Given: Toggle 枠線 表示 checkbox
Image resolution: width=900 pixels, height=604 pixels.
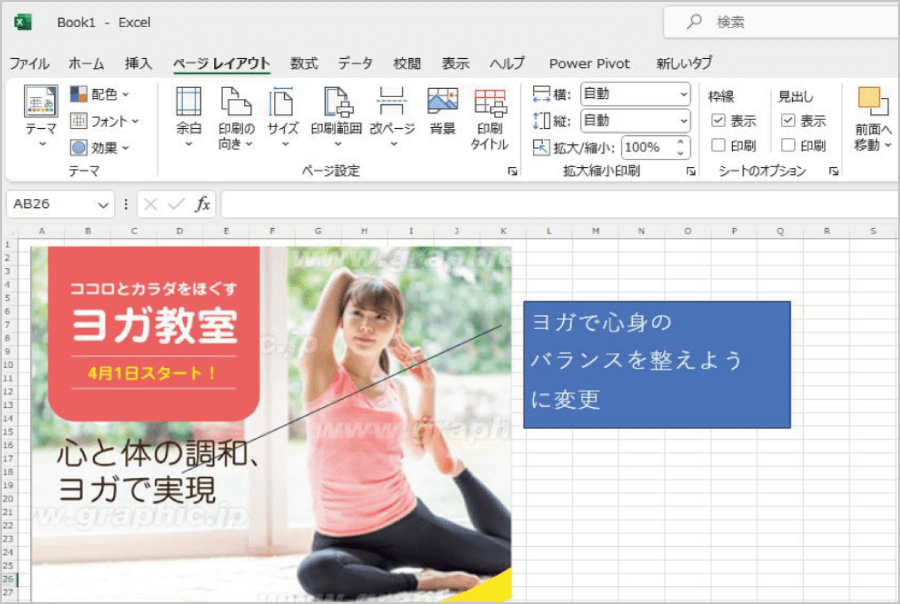Looking at the screenshot, I should pyautogui.click(x=718, y=121).
